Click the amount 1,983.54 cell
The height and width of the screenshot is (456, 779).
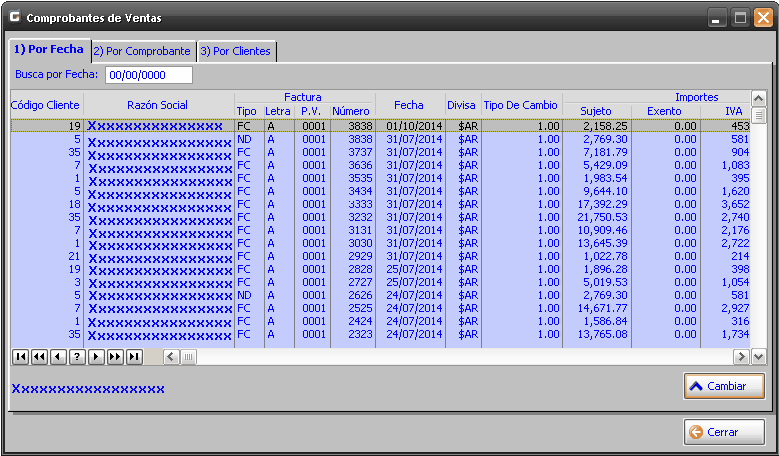(597, 178)
